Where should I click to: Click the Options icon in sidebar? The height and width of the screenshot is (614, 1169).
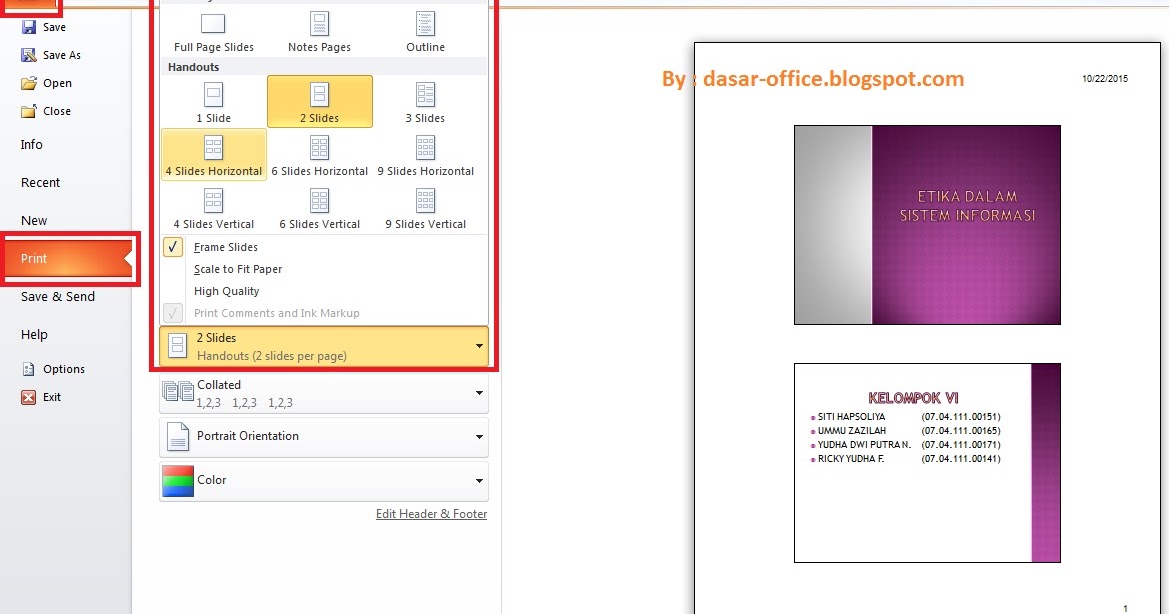click(x=28, y=369)
